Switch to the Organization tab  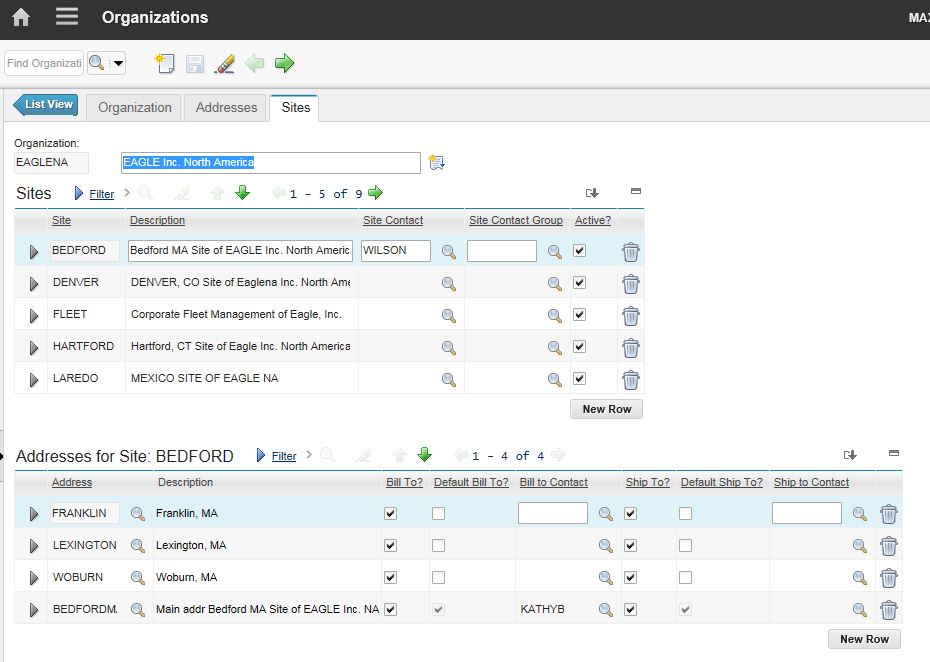pos(135,107)
